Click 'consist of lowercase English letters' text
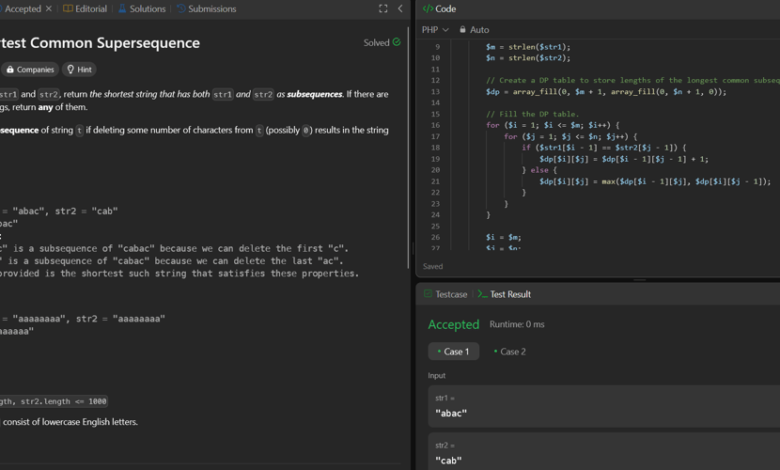 [70, 422]
